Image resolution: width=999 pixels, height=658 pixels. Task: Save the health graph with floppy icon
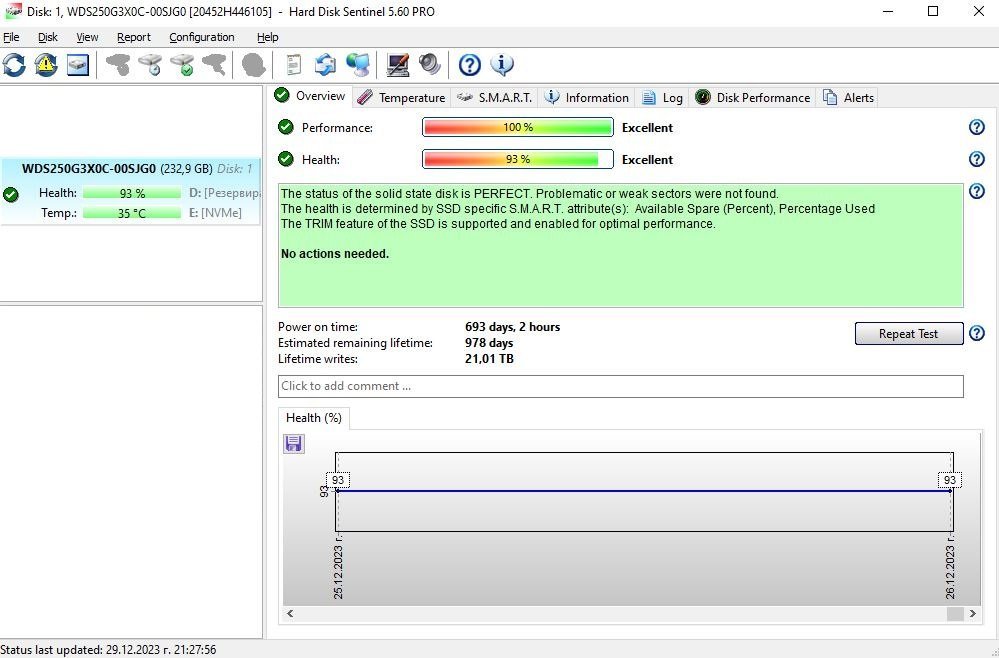(x=294, y=443)
